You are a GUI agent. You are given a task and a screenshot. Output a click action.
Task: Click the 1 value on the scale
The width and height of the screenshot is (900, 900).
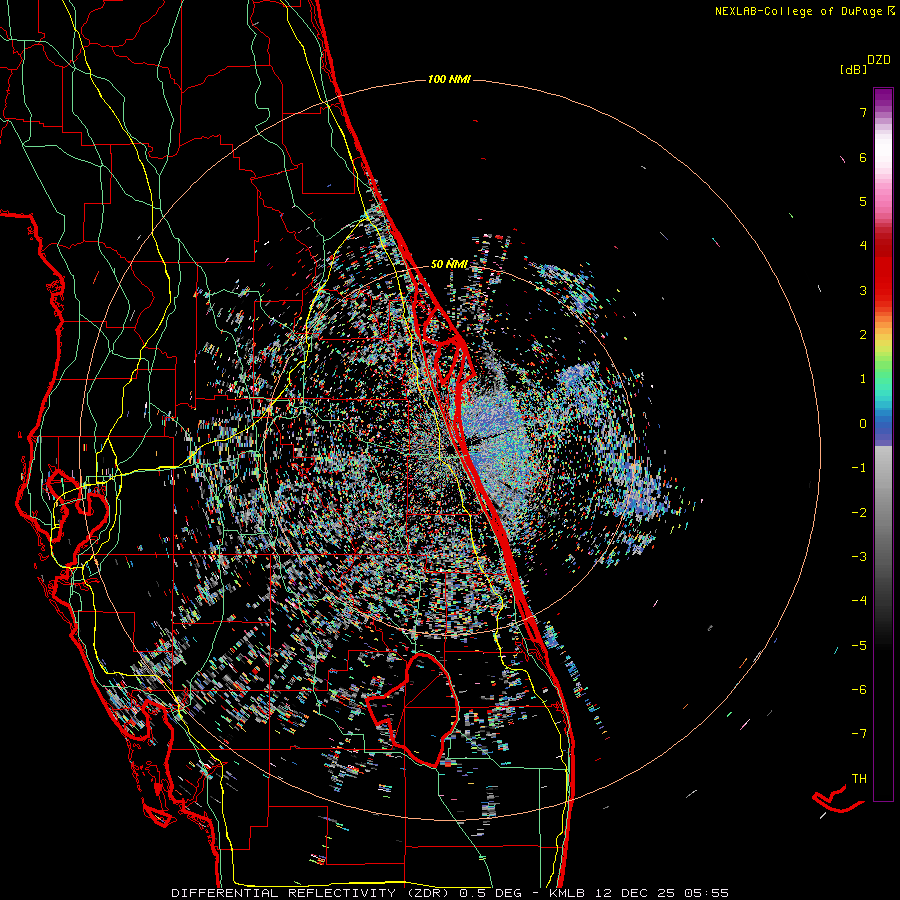tap(863, 379)
